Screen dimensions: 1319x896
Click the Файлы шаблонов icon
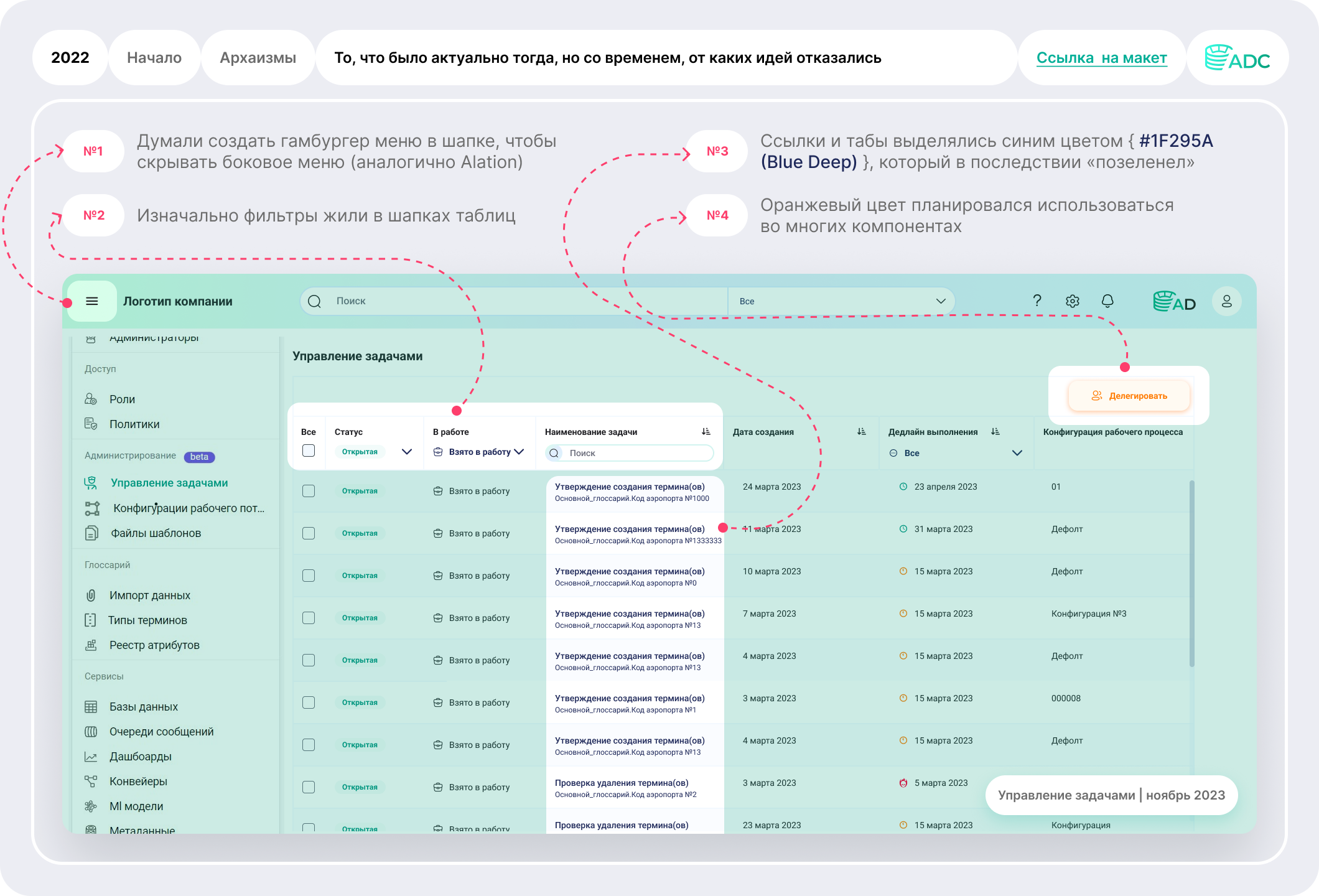91,533
